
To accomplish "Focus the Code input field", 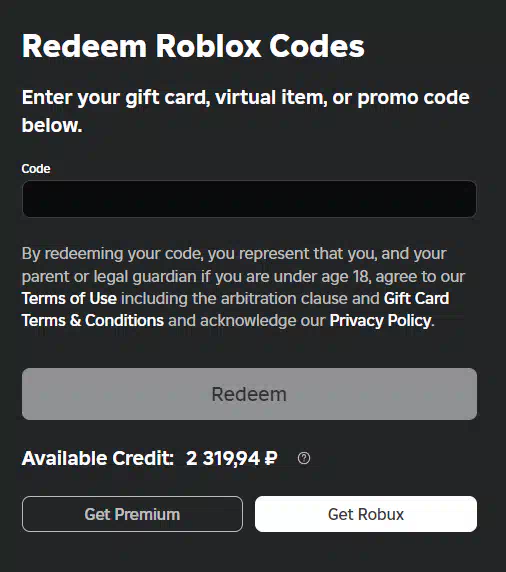I will [249, 199].
